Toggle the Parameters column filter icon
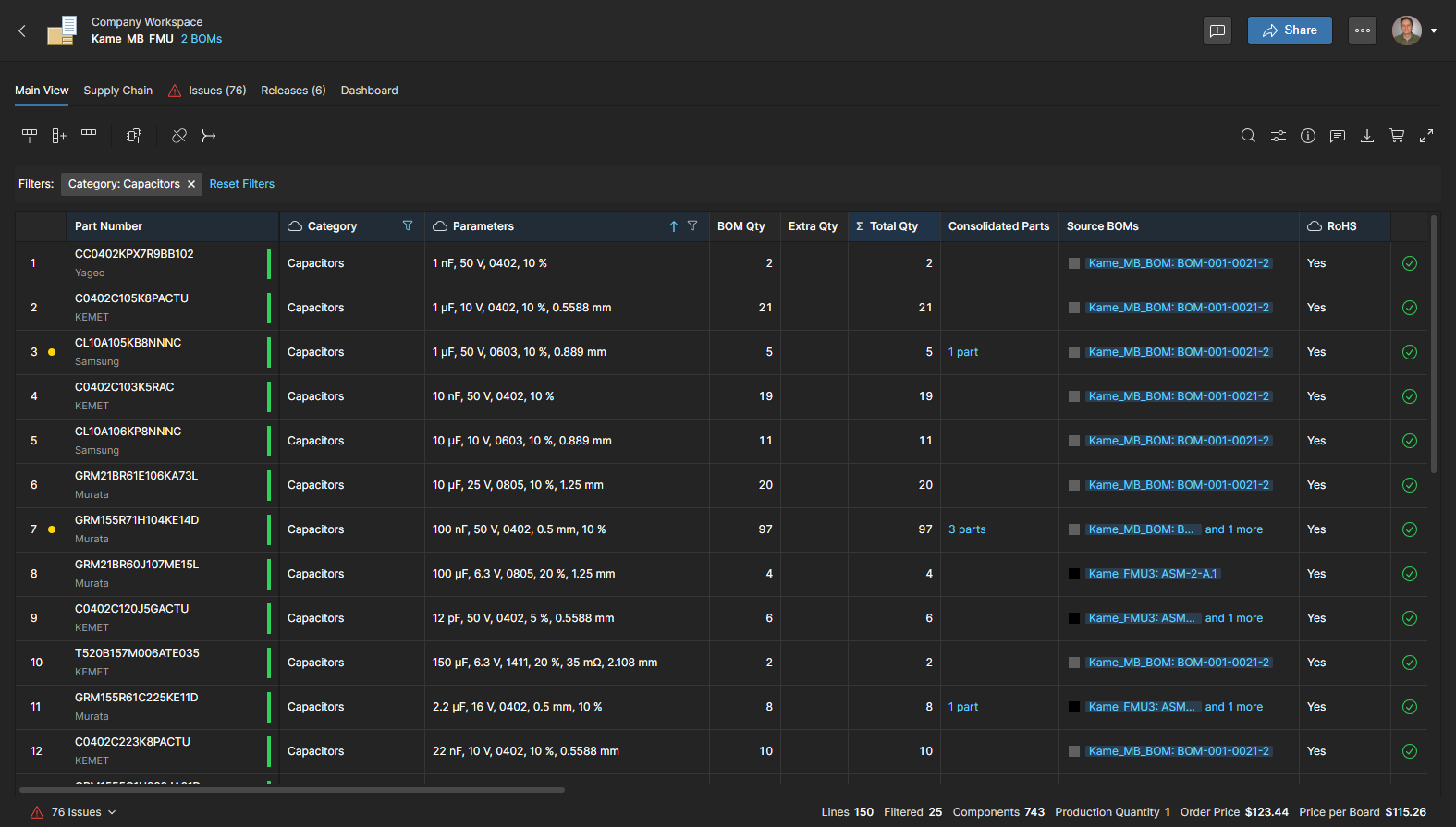The image size is (1456, 827). pyautogui.click(x=692, y=226)
